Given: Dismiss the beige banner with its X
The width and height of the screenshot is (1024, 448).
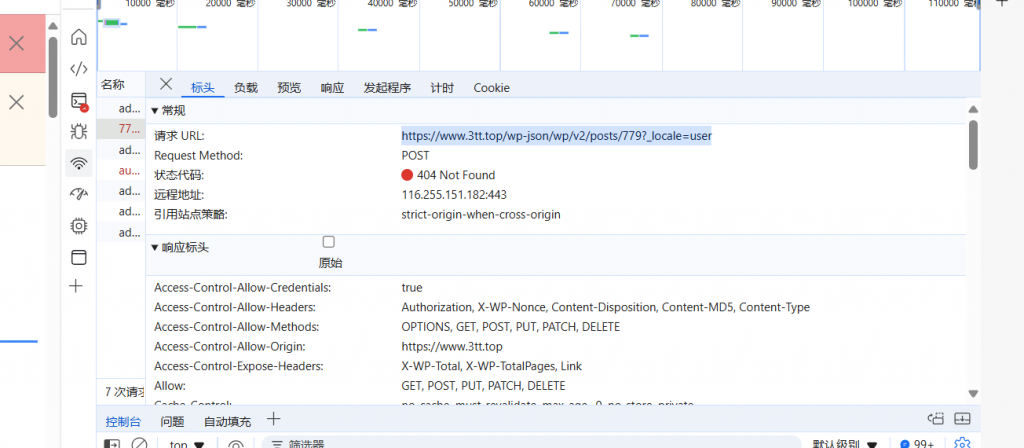Looking at the screenshot, I should tap(16, 102).
